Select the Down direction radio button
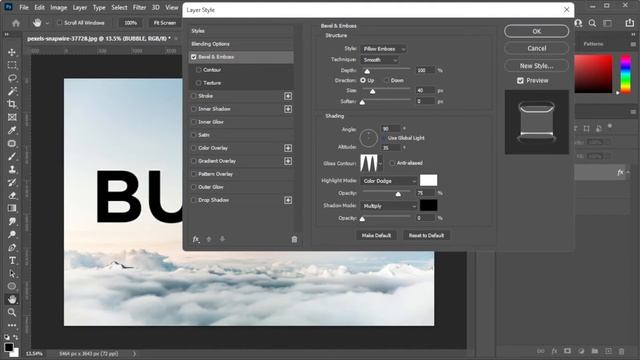Viewport: 640px width, 360px height. click(x=387, y=80)
